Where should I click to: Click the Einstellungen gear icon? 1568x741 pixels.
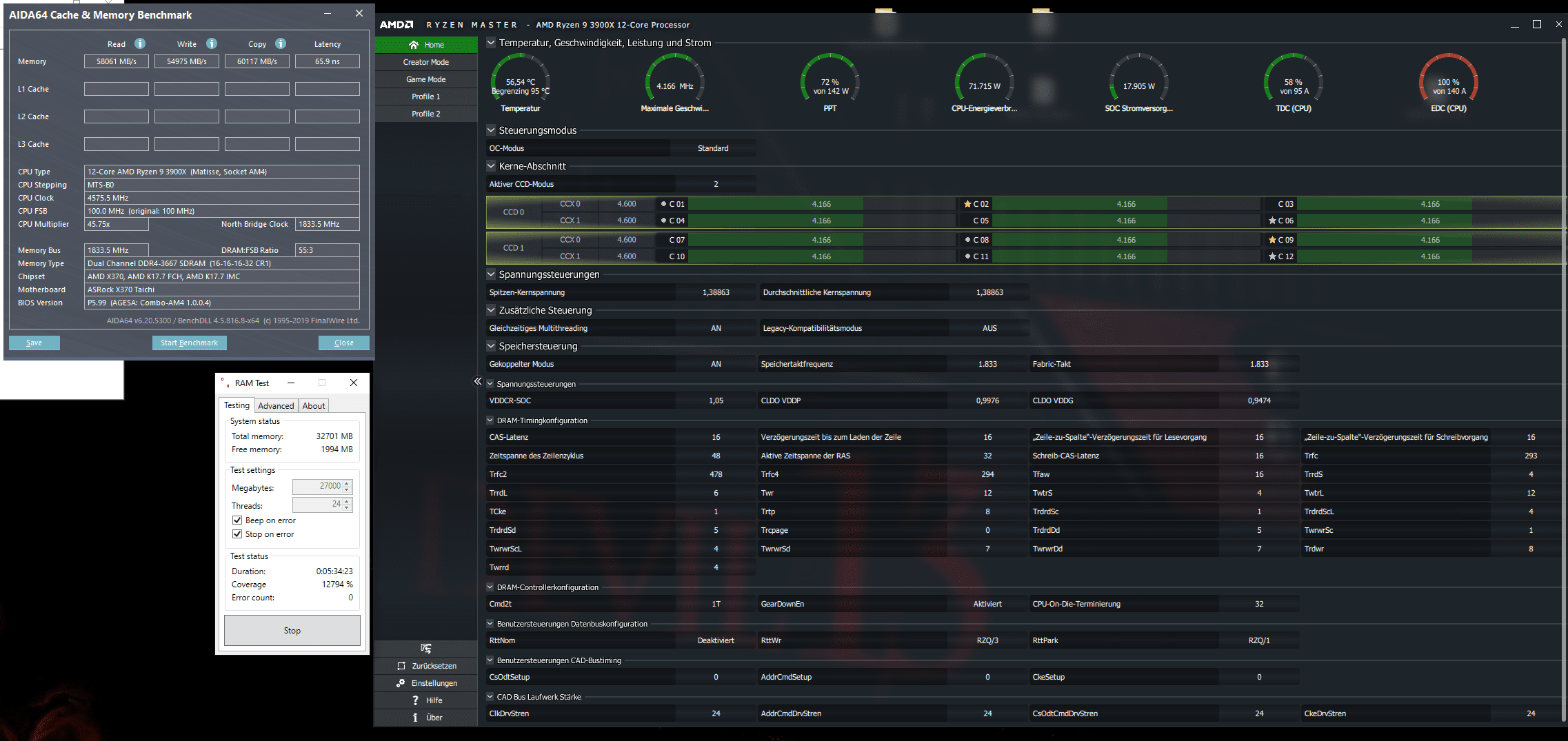[x=401, y=683]
